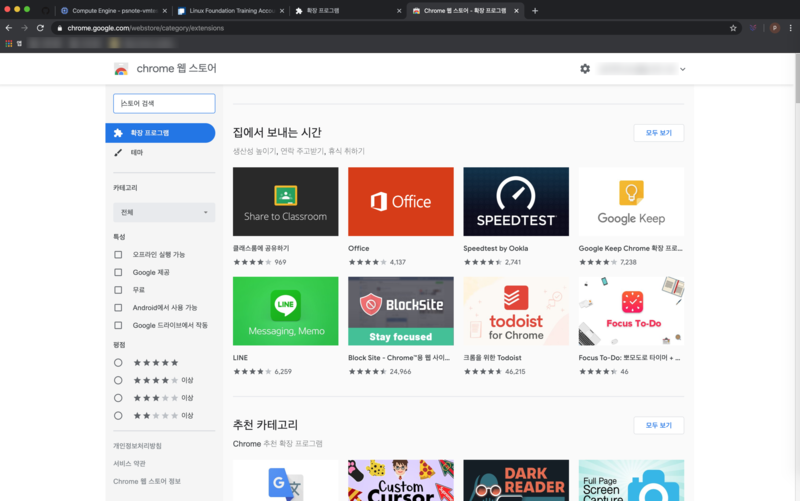
Task: Open the web store settings gear
Action: [x=585, y=68]
